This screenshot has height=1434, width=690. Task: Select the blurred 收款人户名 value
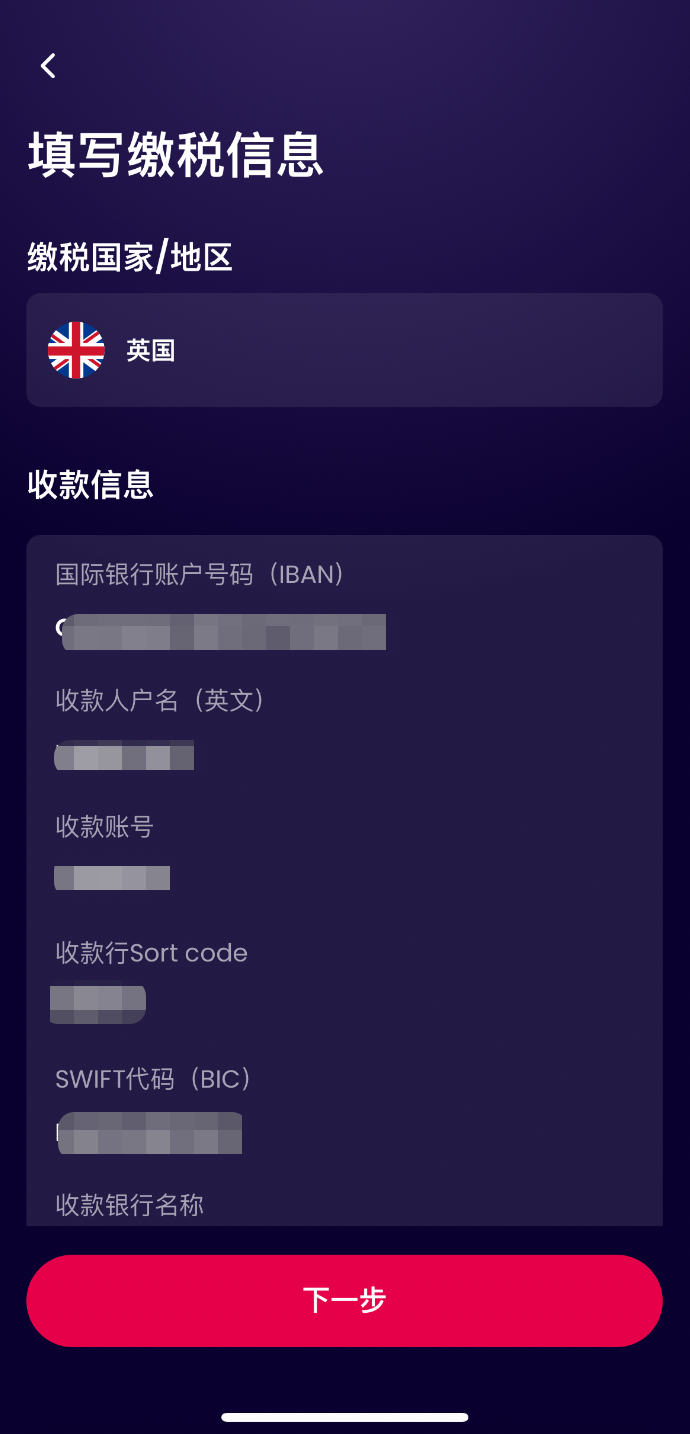tap(124, 755)
